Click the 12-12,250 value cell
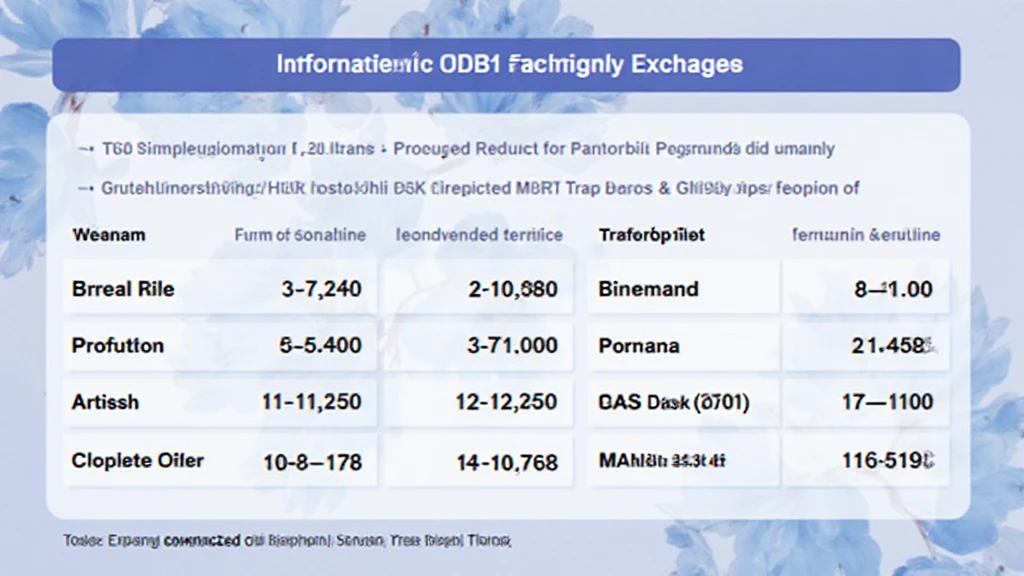 (x=505, y=403)
